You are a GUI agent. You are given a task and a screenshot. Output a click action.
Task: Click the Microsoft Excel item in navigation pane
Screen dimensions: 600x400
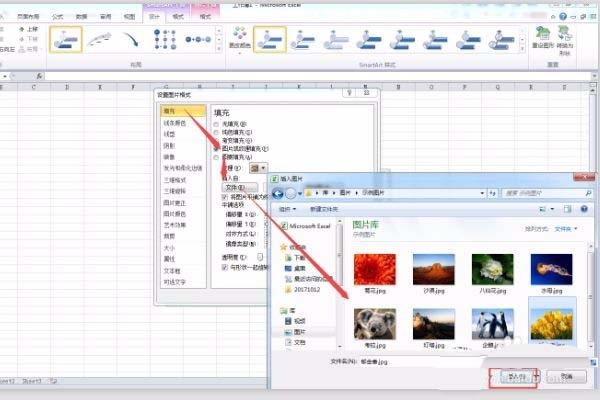coord(306,228)
